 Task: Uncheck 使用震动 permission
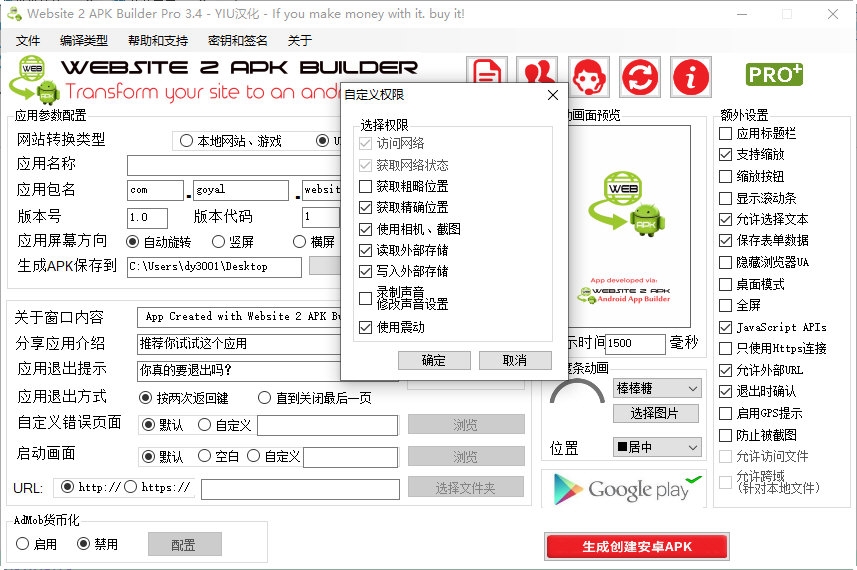point(365,327)
